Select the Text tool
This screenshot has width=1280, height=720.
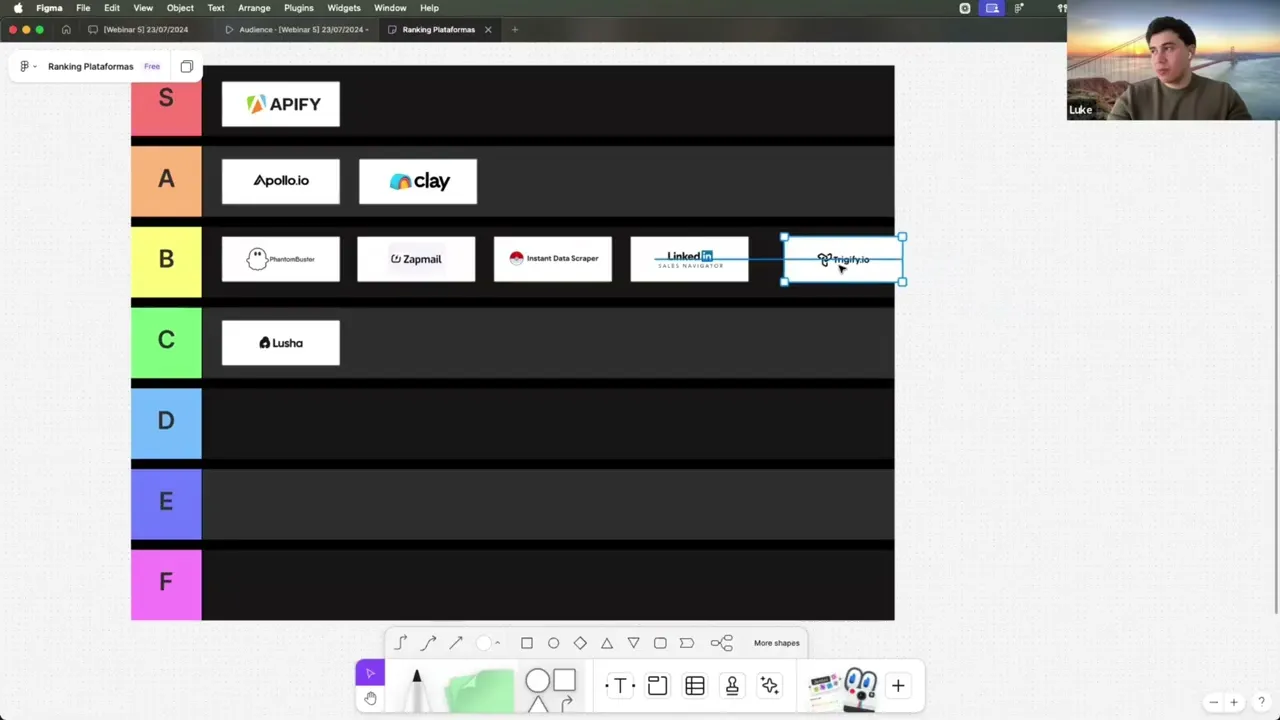(x=620, y=686)
